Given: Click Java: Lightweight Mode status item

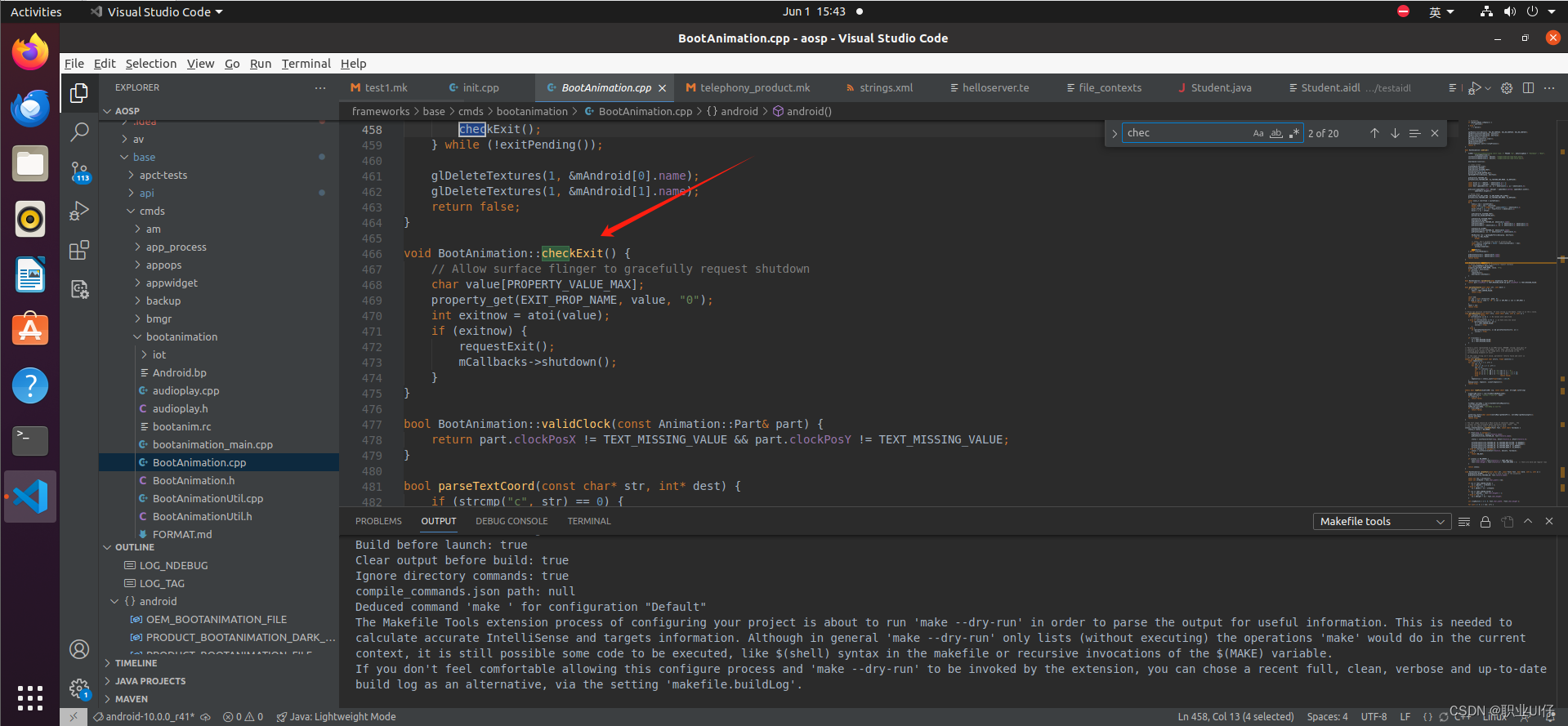Looking at the screenshot, I should [x=336, y=717].
